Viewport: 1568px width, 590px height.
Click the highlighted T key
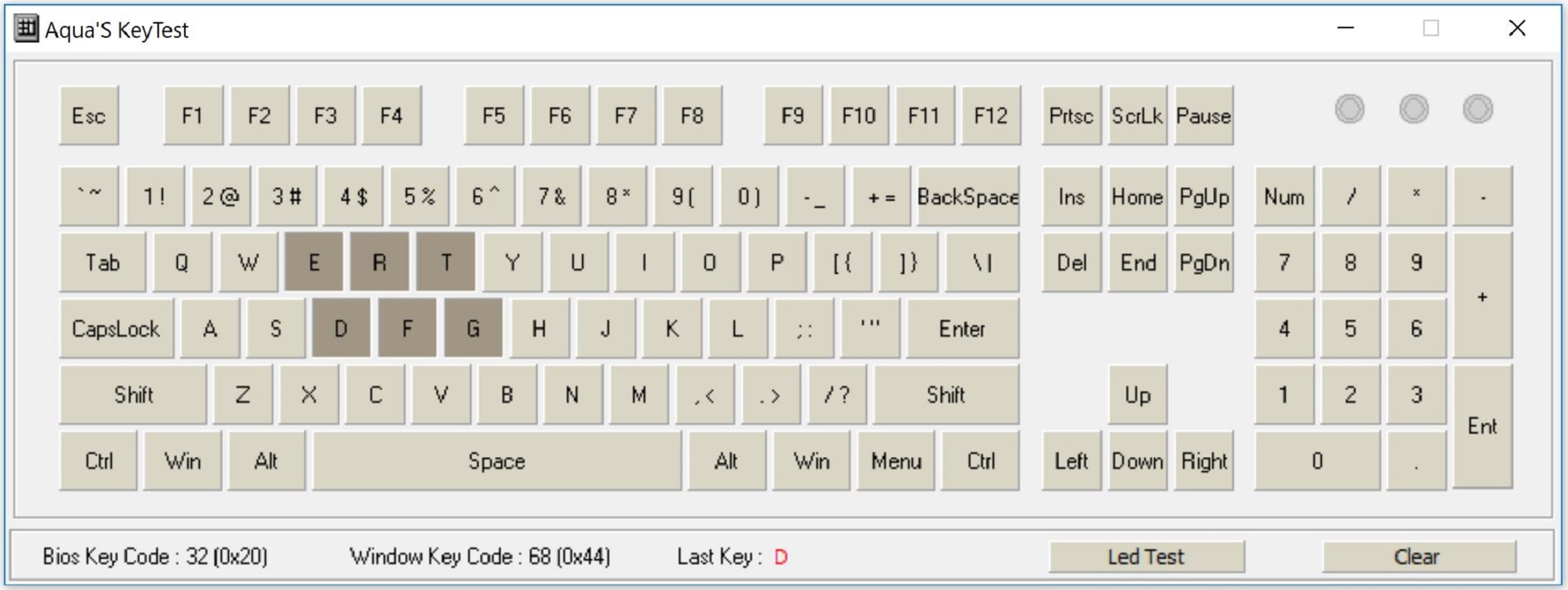point(446,262)
